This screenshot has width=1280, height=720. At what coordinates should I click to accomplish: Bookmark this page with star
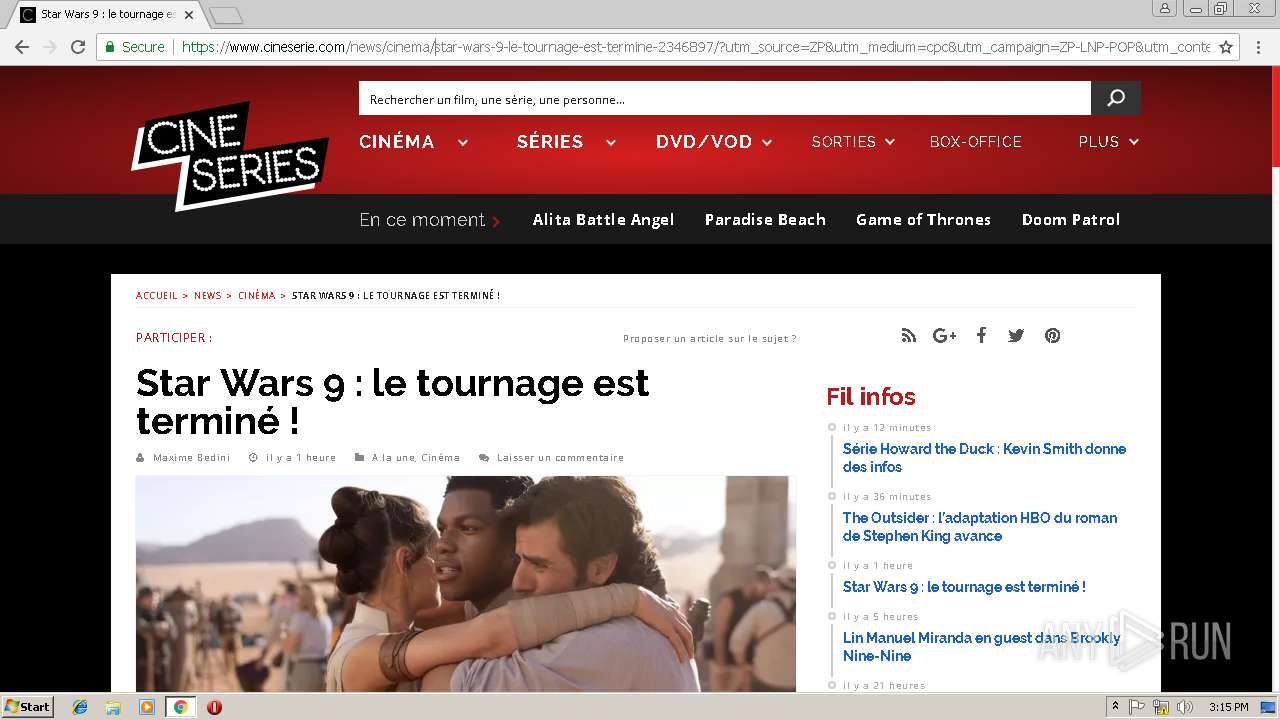pos(1226,47)
